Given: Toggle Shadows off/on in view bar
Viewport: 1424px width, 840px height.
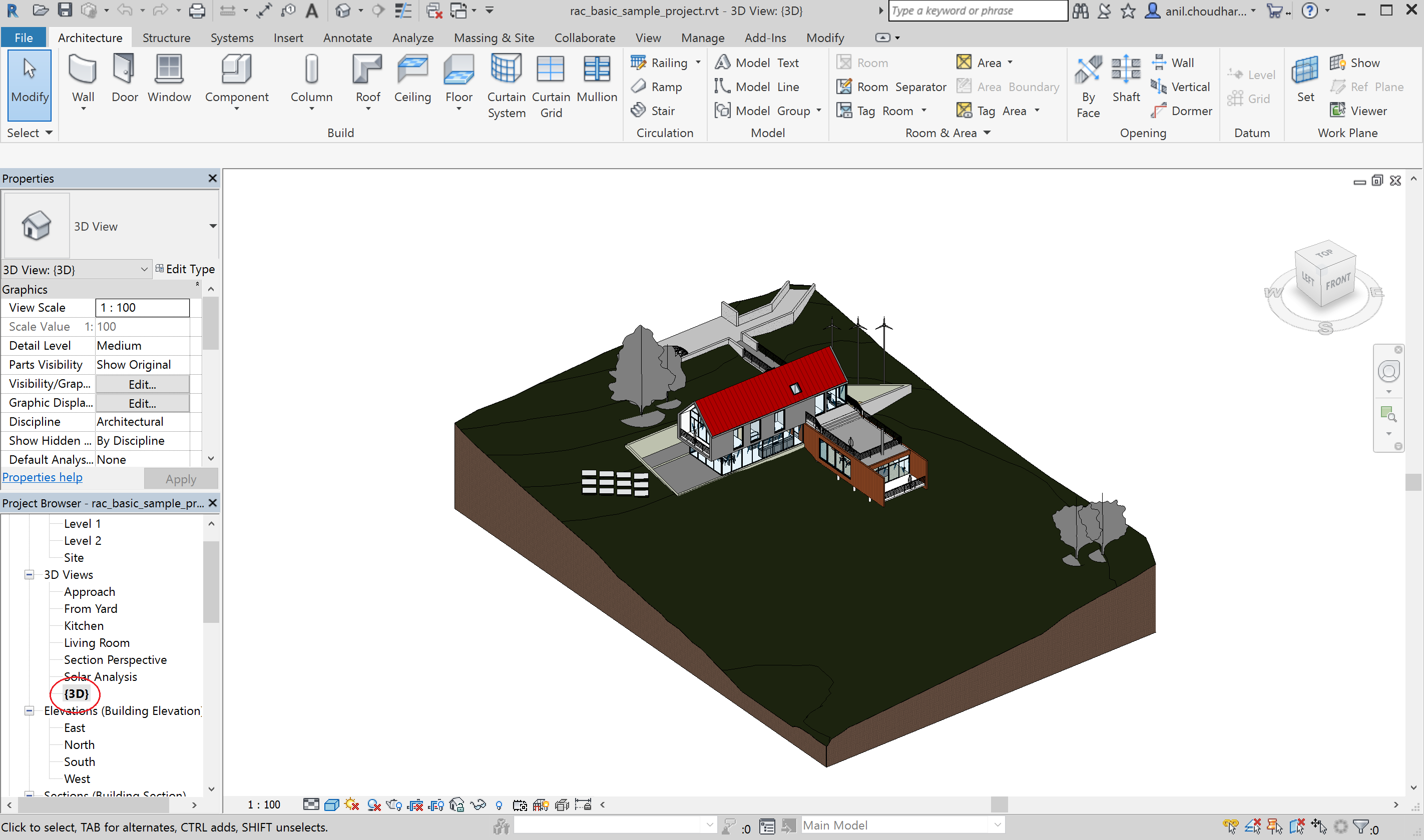Looking at the screenshot, I should click(374, 804).
